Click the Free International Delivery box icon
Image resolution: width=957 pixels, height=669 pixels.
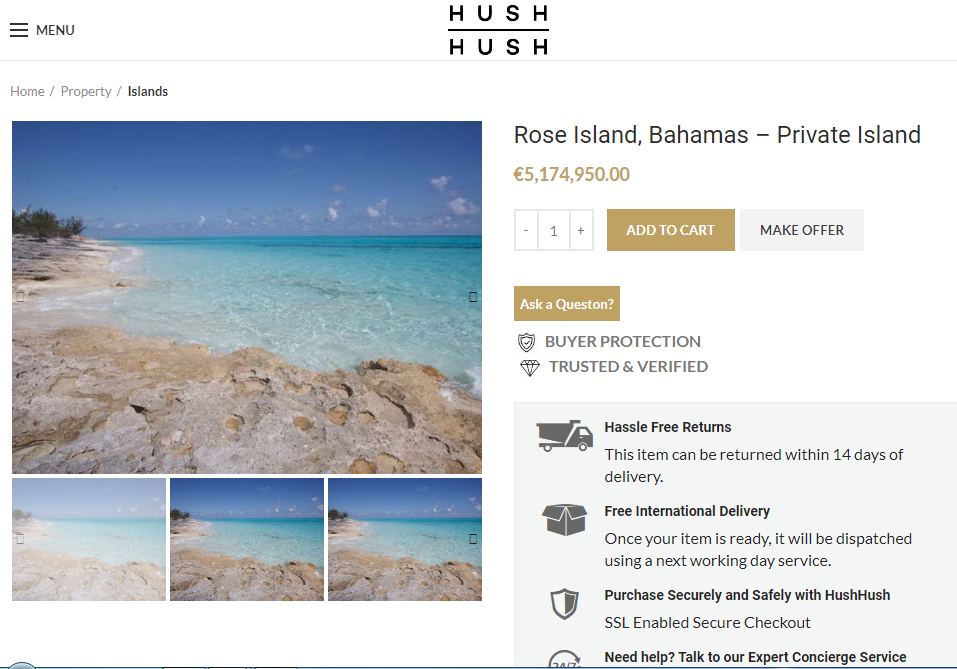(564, 519)
